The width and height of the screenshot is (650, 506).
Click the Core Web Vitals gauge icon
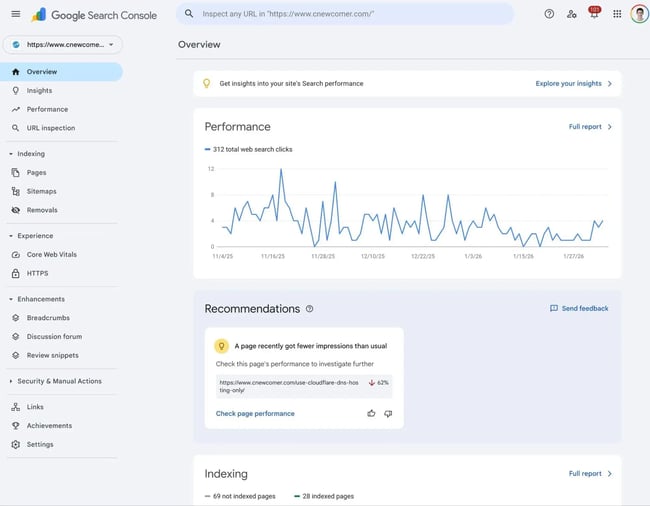pyautogui.click(x=16, y=254)
